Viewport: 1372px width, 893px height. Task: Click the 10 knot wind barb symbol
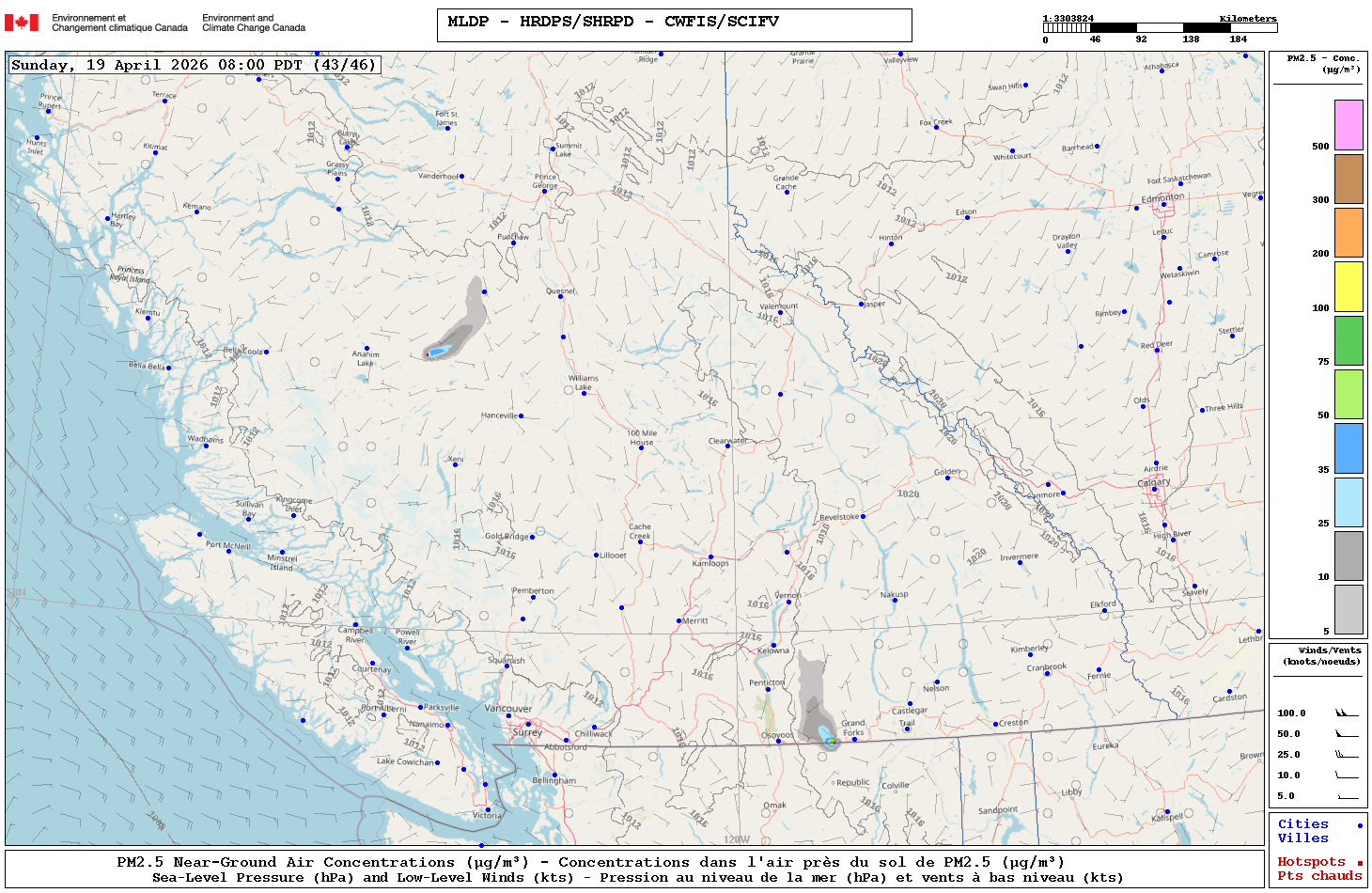click(1347, 775)
